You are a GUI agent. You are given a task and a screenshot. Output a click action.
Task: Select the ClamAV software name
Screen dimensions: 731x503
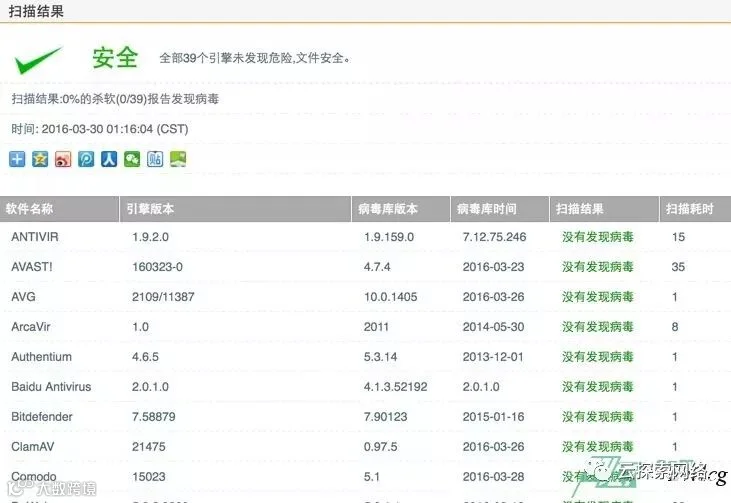pyautogui.click(x=33, y=447)
